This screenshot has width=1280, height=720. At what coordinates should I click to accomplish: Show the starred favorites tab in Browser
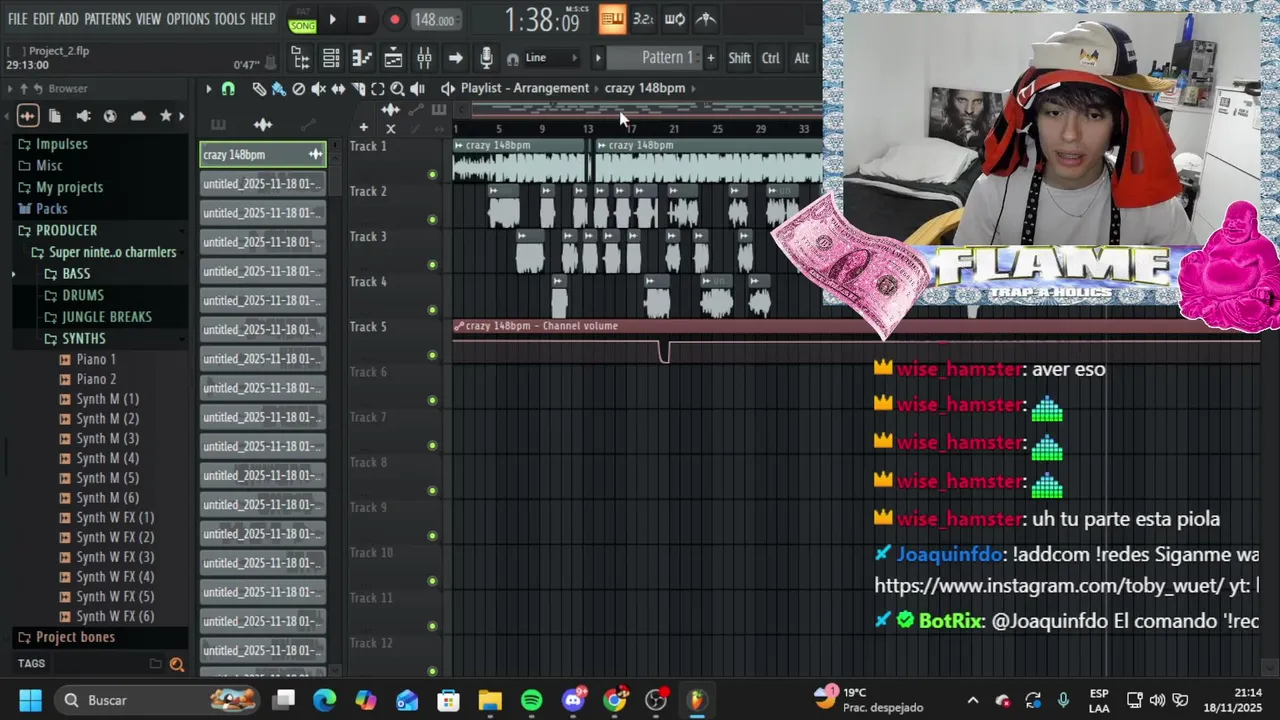(x=166, y=116)
